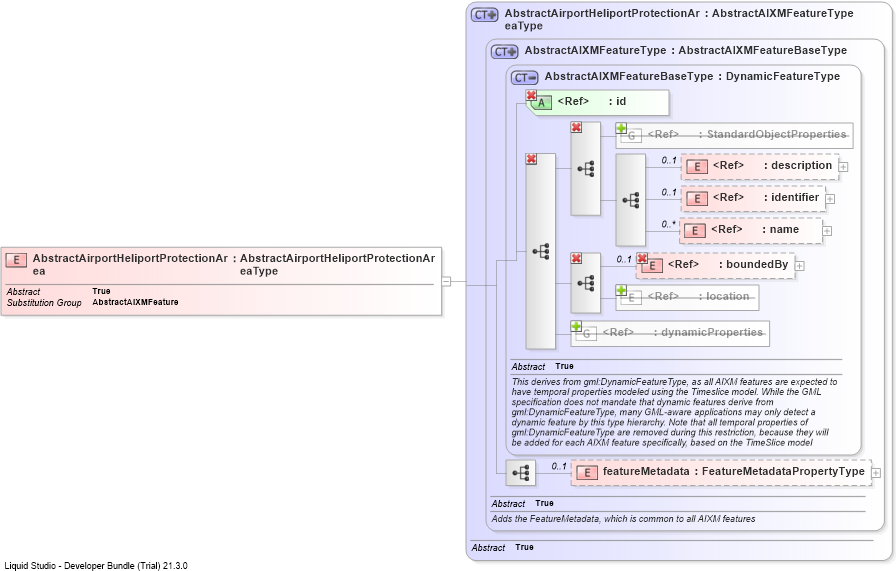This screenshot has width=896, height=571.
Task: Select sequence compositor beside boundedBy
Action: (586, 283)
